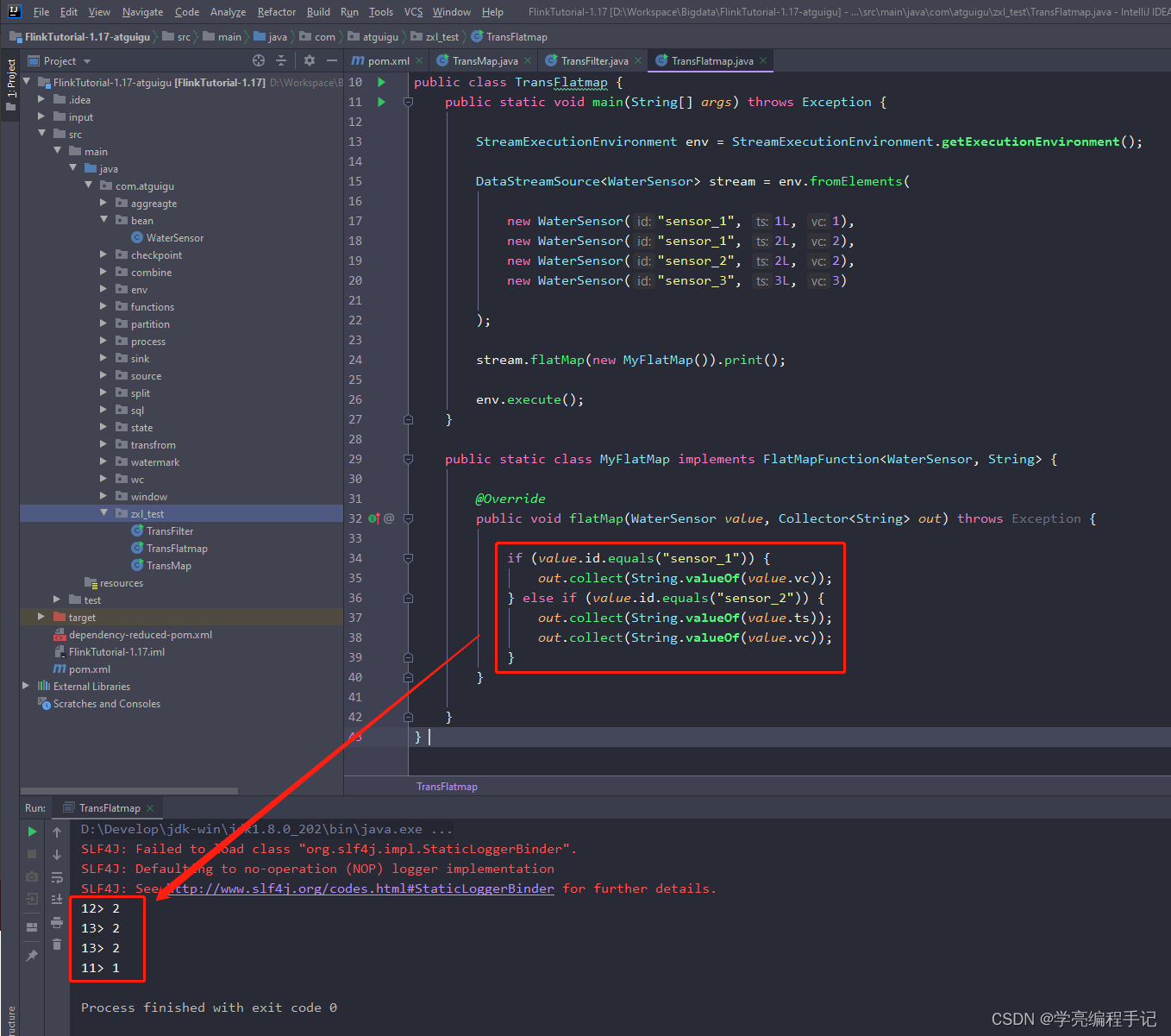Select WaterSensor class in project tree
This screenshot has height=1036, width=1171.
(175, 238)
